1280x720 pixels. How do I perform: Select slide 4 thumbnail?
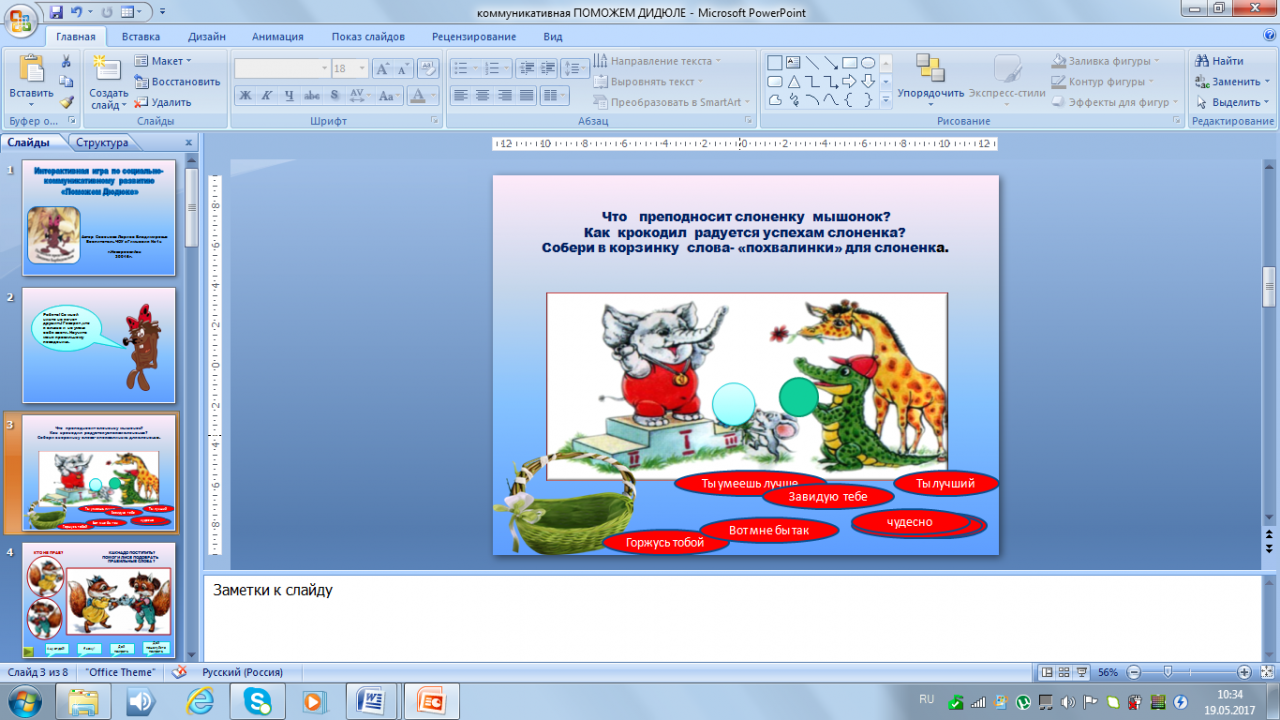(99, 600)
